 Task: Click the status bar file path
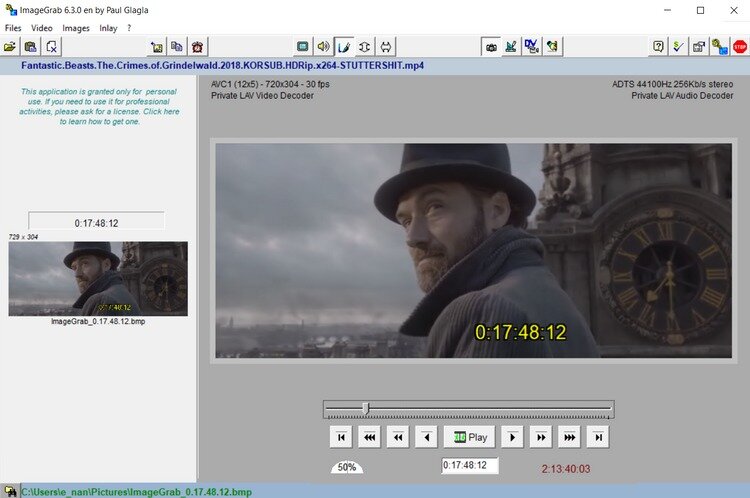coord(136,492)
